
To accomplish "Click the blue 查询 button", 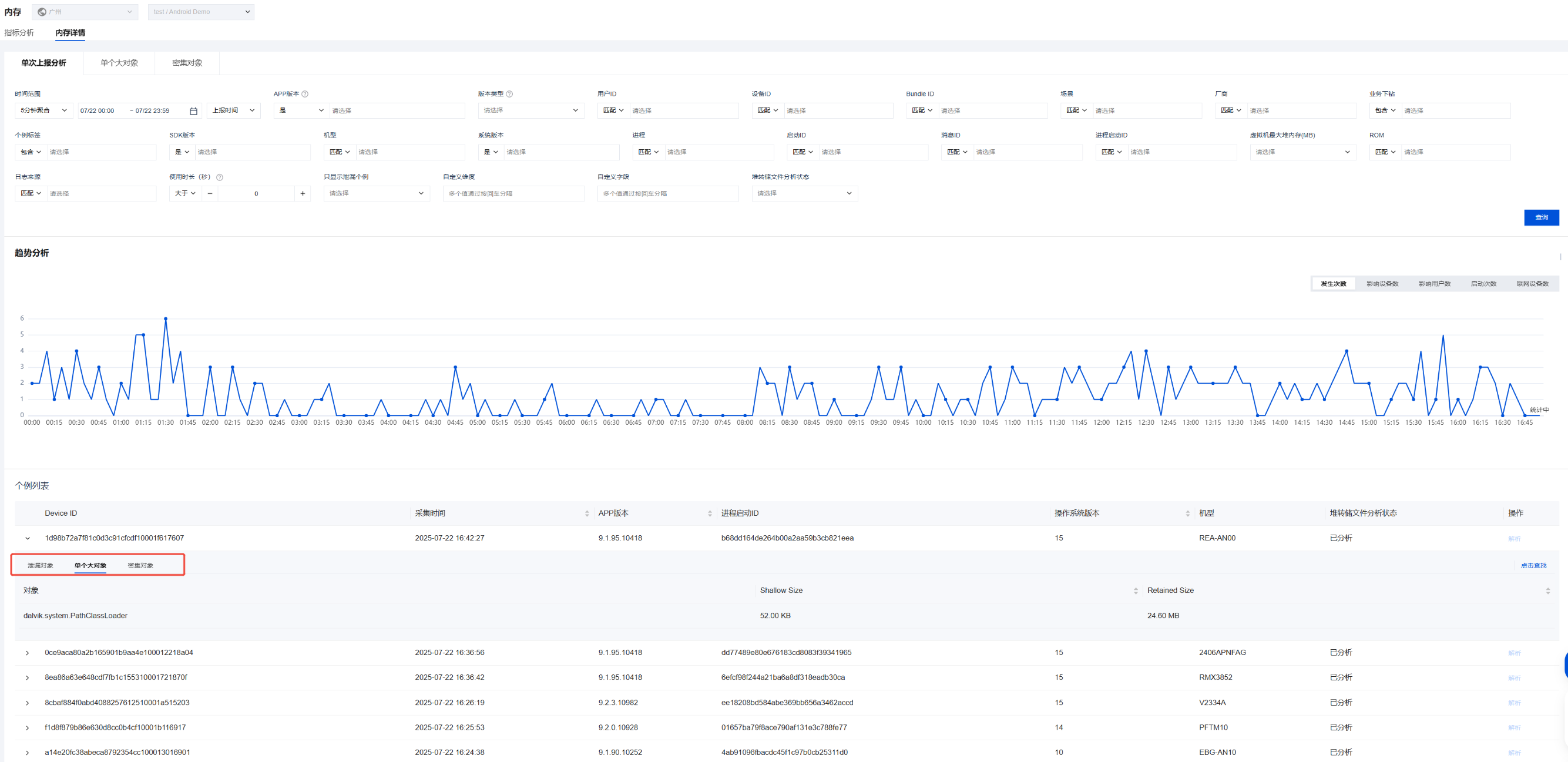I will pos(1540,217).
